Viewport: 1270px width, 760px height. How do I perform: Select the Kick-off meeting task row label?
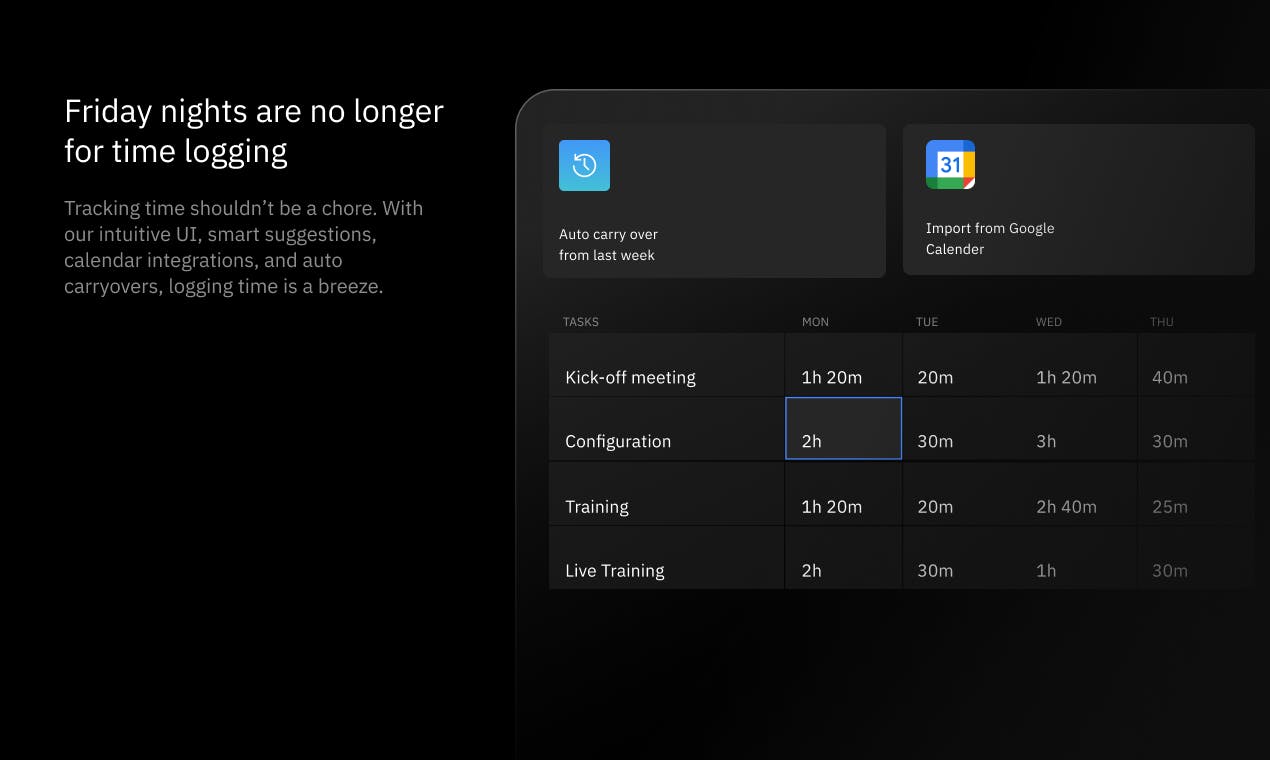630,377
